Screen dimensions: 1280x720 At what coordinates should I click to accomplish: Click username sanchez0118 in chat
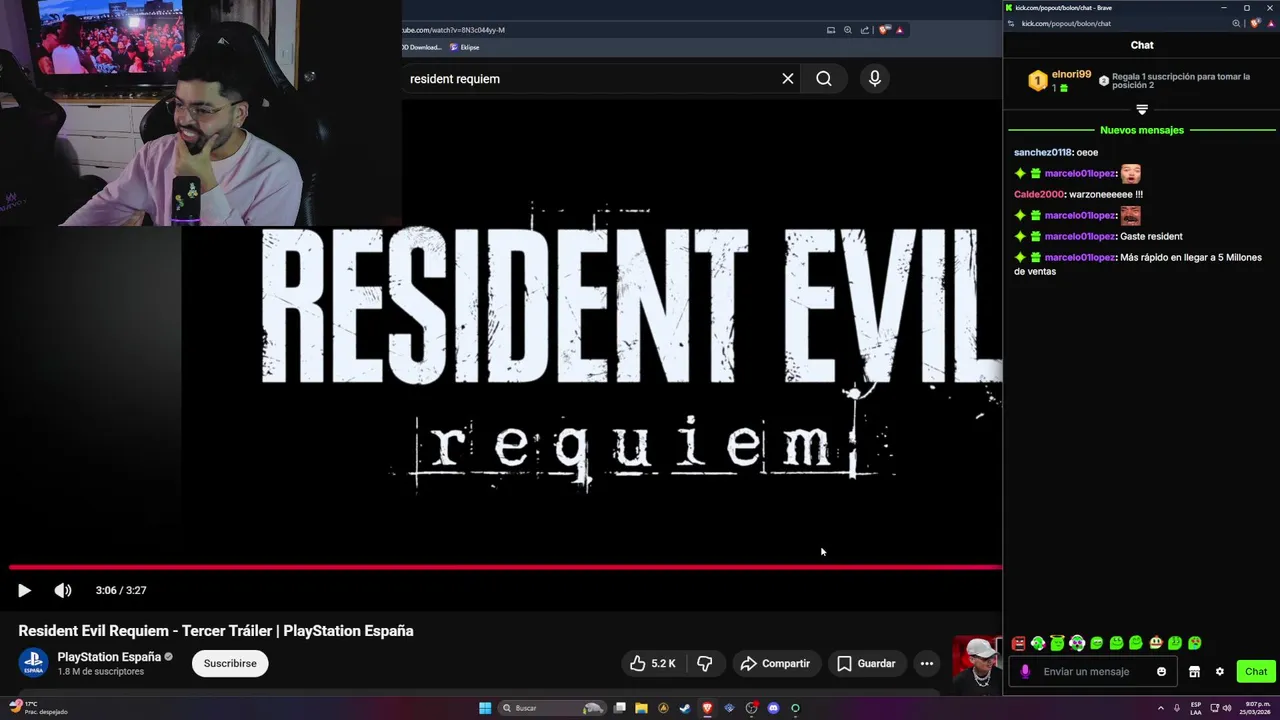(1042, 152)
